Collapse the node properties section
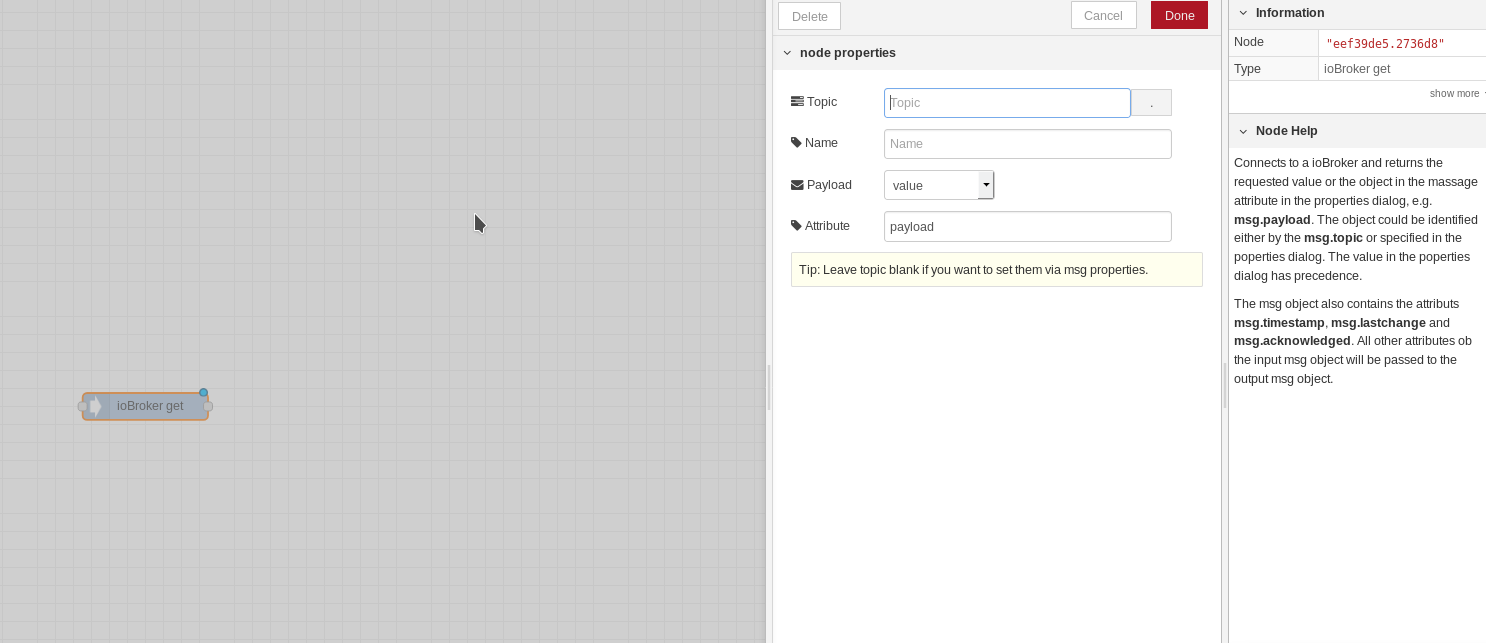Viewport: 1486px width, 643px height. [x=787, y=53]
